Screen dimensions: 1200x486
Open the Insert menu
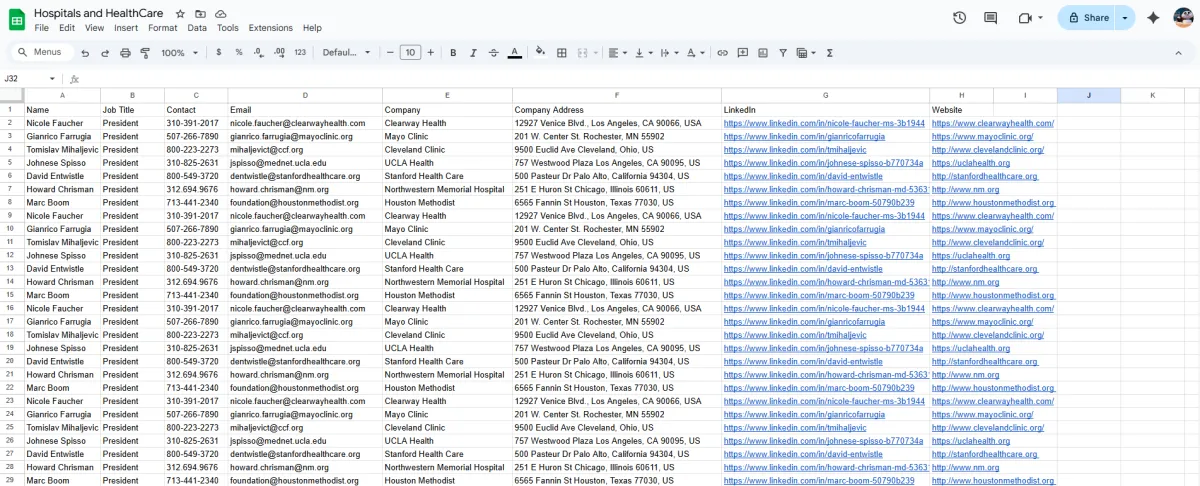coord(126,28)
